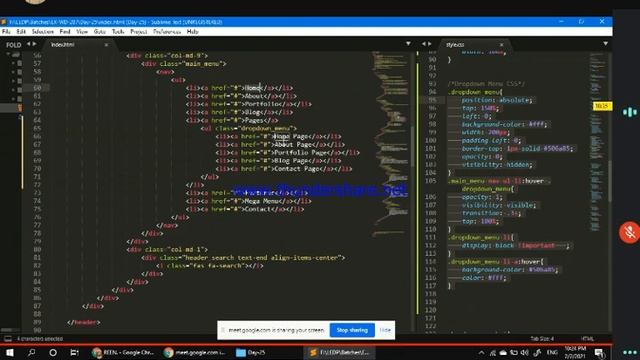Open the three-dots options in Meet panel
The width and height of the screenshot is (640, 360).
631,352
